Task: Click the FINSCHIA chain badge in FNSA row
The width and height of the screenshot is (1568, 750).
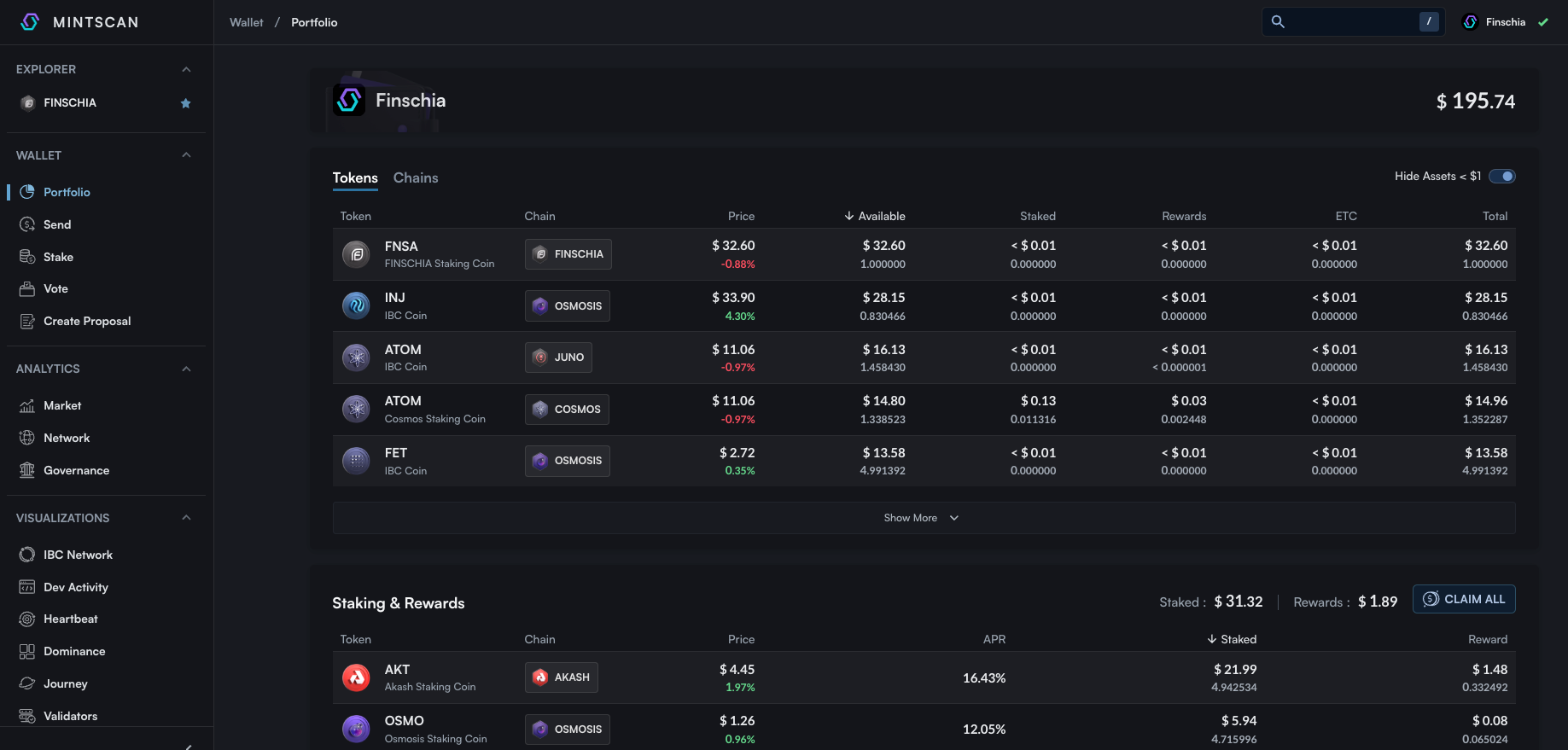Action: pyautogui.click(x=568, y=254)
